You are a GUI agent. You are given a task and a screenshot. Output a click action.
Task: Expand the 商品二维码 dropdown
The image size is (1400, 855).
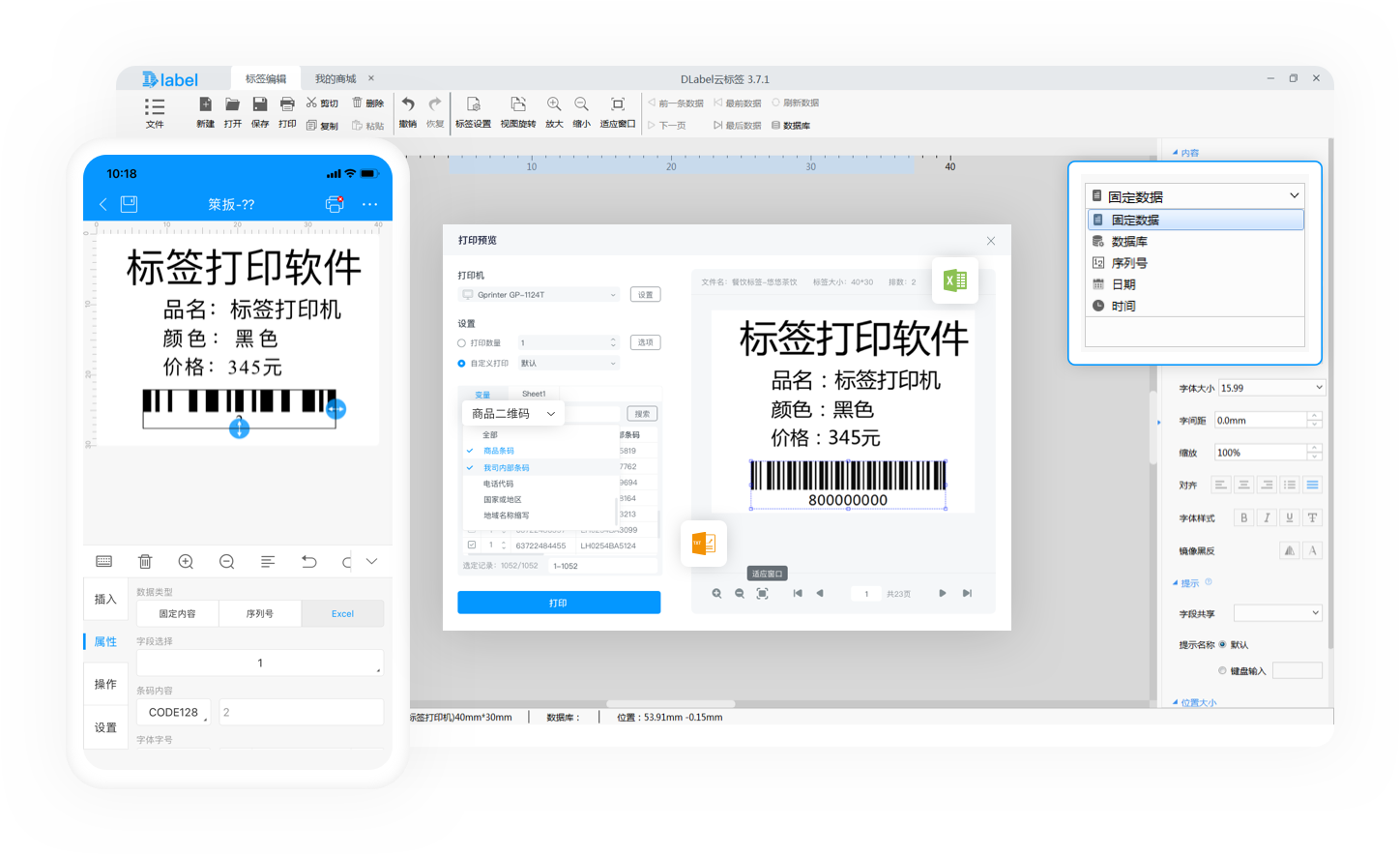513,414
